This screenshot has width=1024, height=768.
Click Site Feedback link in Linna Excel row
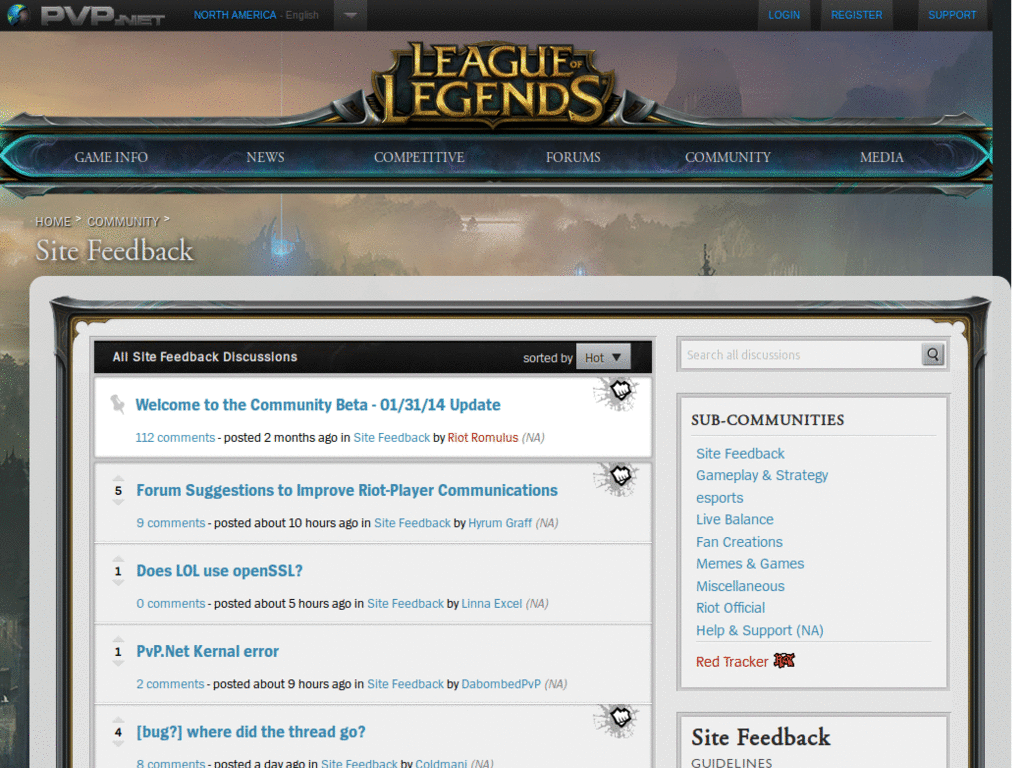(x=406, y=603)
